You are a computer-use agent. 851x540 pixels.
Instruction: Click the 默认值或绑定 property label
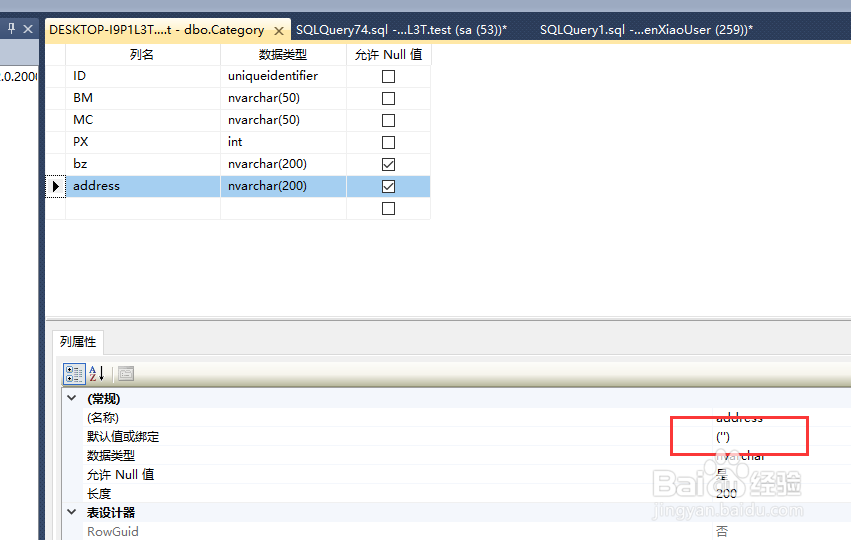point(123,436)
